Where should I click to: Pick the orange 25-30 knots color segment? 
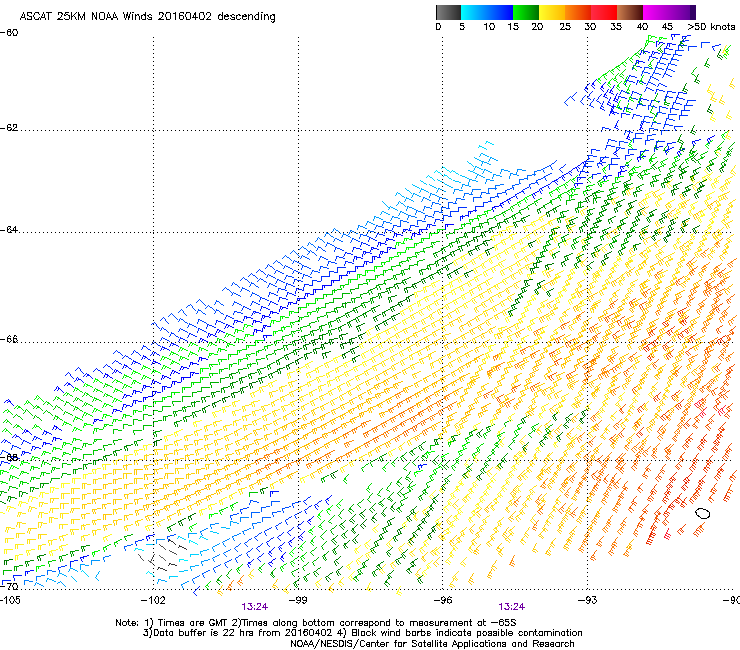(578, 12)
